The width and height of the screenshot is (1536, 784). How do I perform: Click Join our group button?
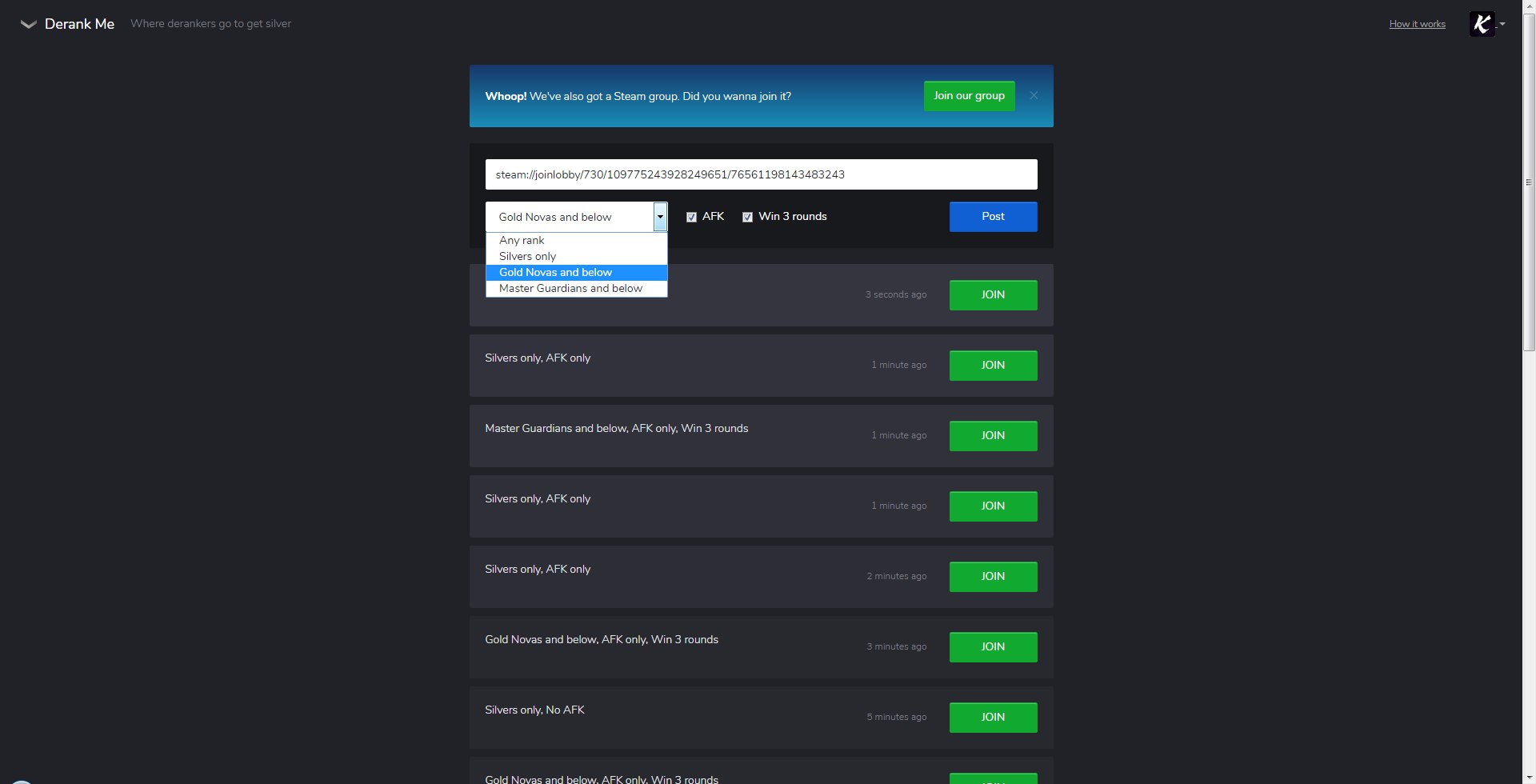pyautogui.click(x=969, y=96)
